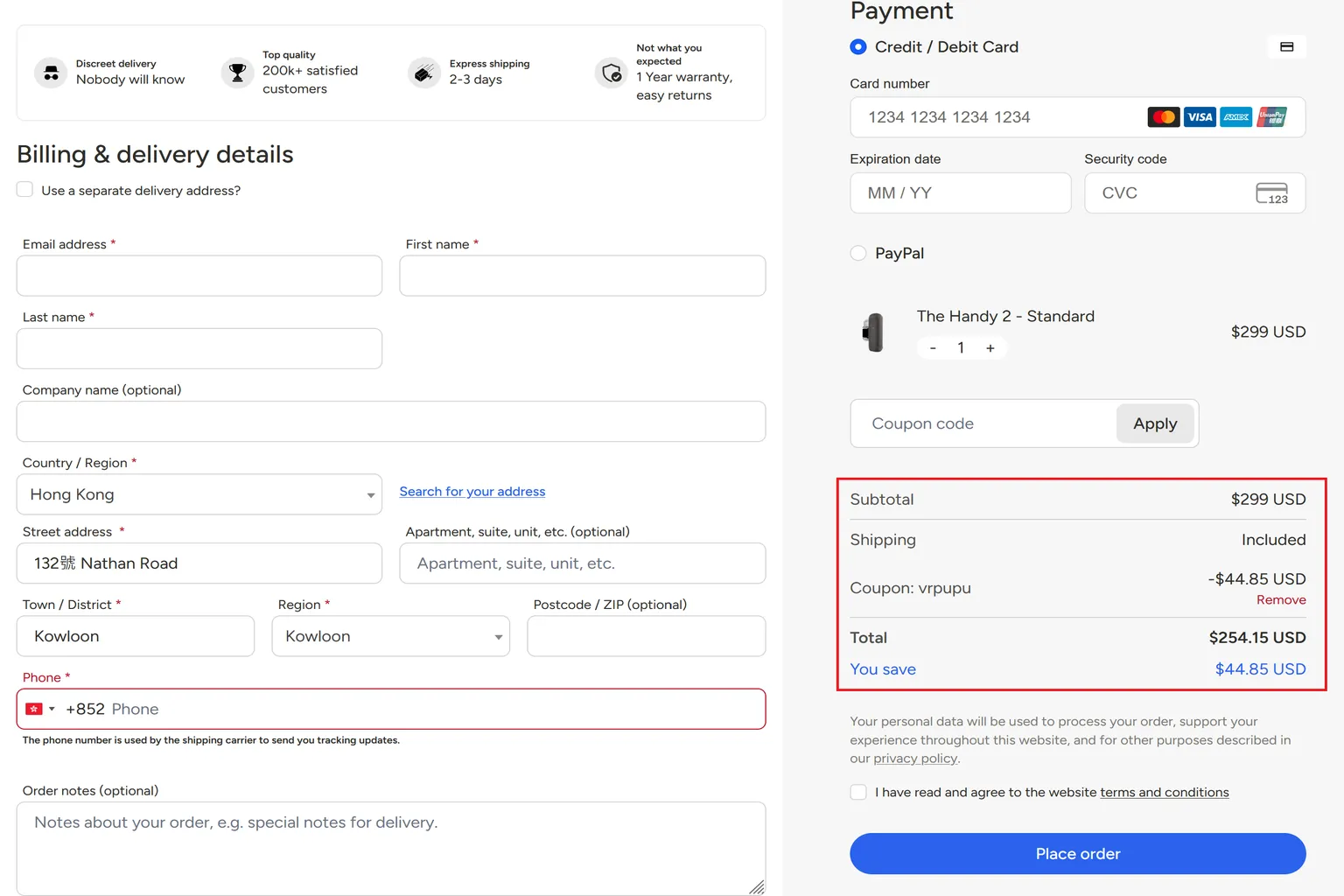Select the Credit / Debit Card radio option
This screenshot has width=1344, height=896.
tap(858, 47)
